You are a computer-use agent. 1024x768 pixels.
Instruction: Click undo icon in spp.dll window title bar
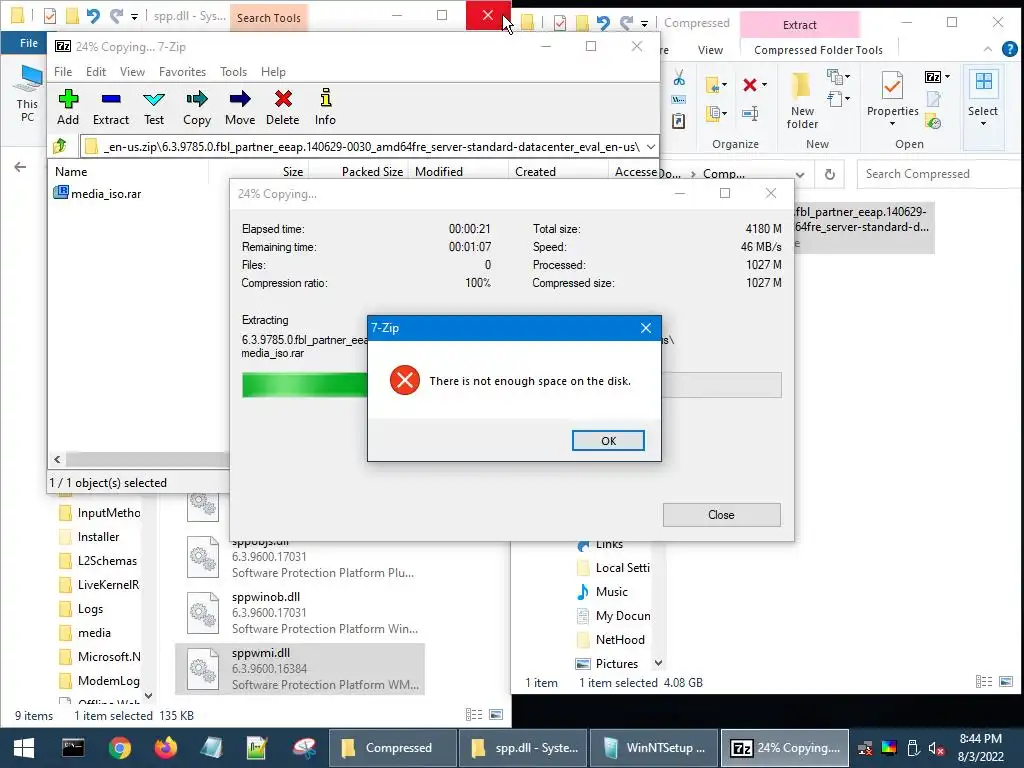click(93, 16)
